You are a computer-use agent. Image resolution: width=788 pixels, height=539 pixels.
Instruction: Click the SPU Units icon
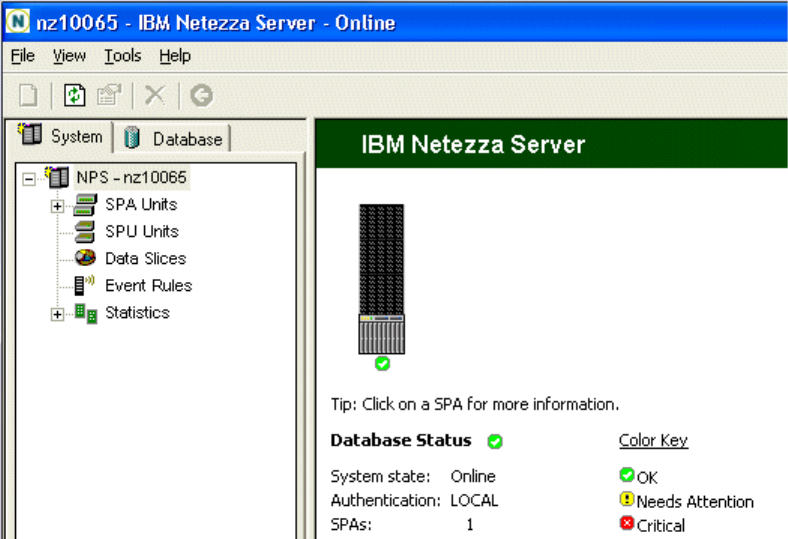85,232
